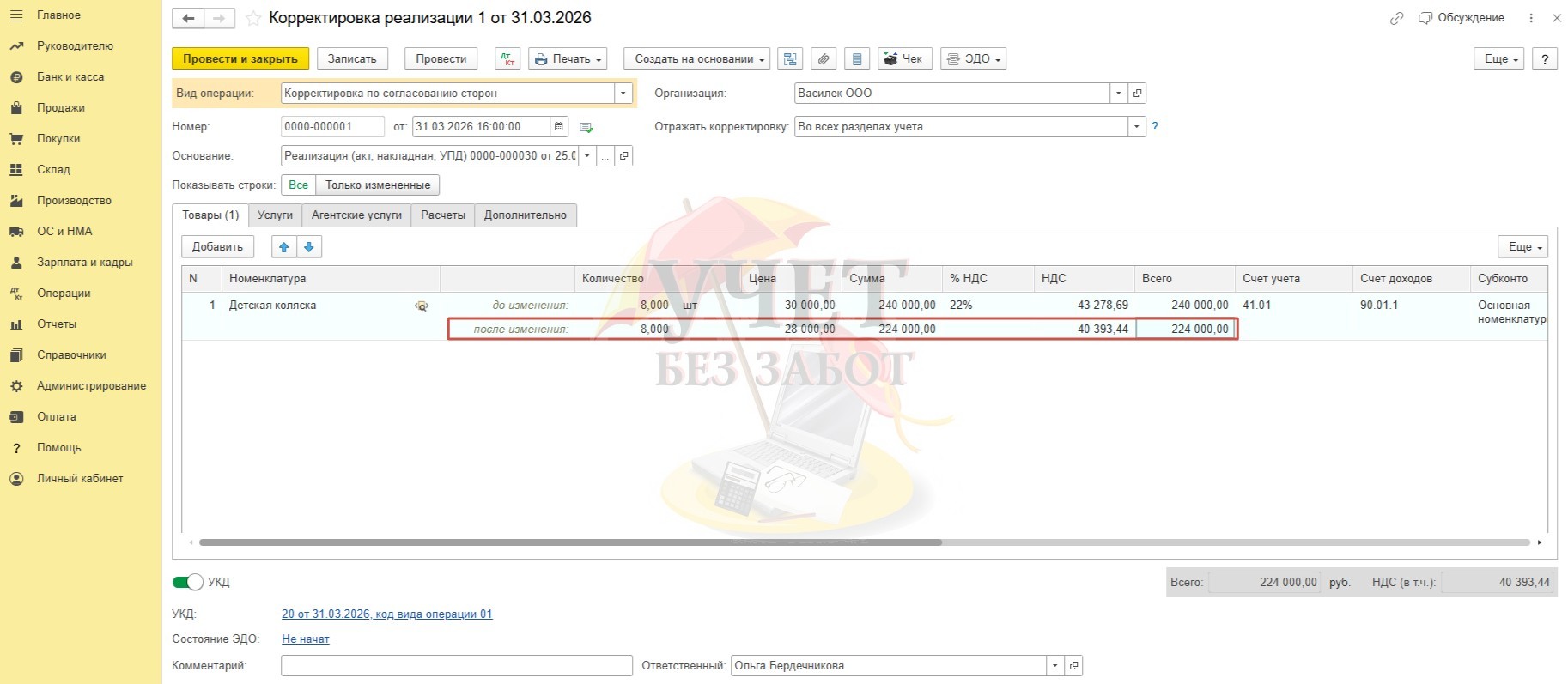Add document to favorites star
Image resolution: width=1568 pixels, height=684 pixels.
point(253,18)
